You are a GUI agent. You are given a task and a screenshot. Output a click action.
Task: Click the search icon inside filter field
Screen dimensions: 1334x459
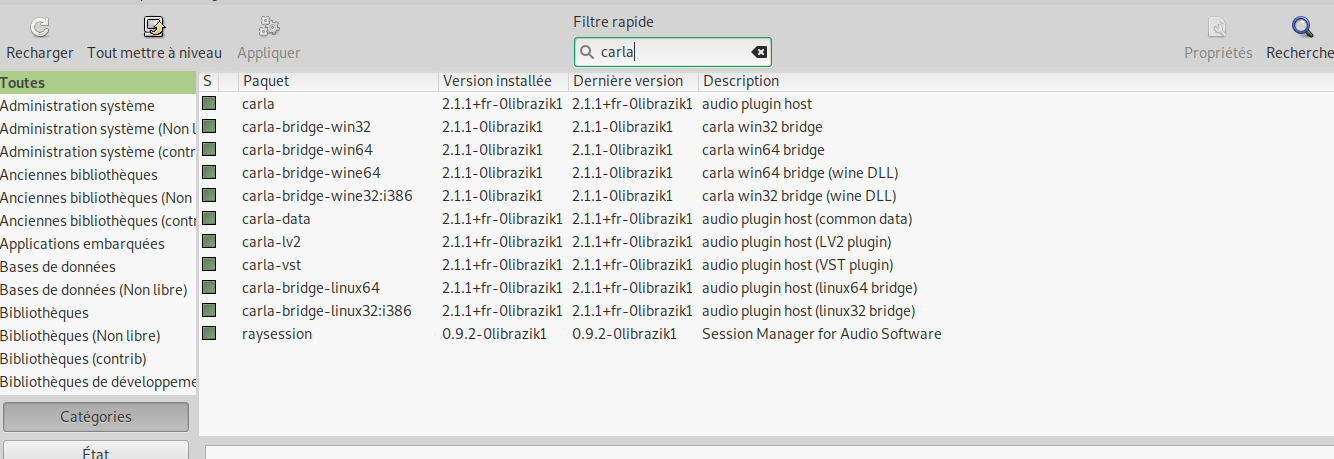tap(587, 53)
